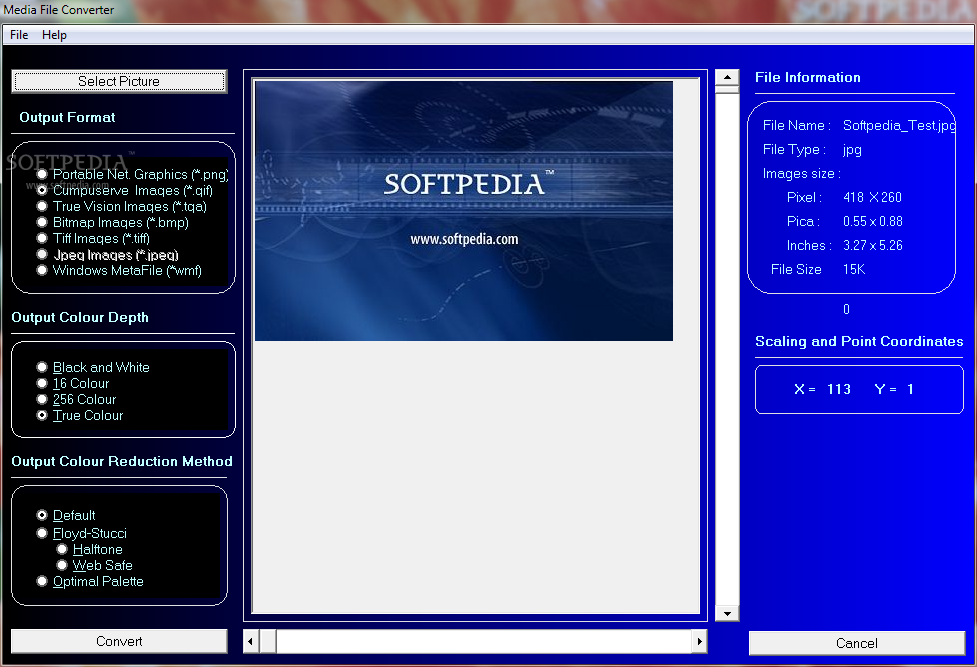Open the File menu
This screenshot has width=977, height=667.
(x=19, y=35)
